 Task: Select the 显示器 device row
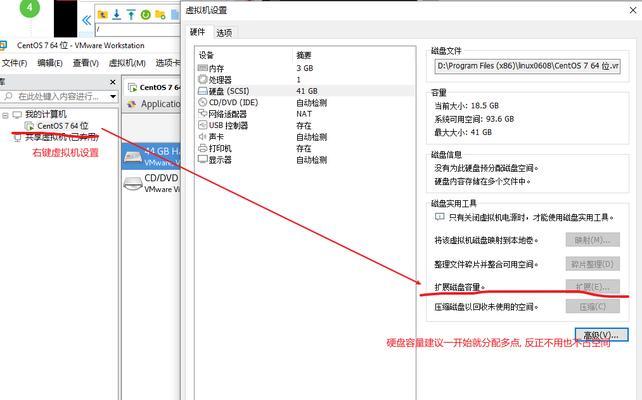point(305,160)
